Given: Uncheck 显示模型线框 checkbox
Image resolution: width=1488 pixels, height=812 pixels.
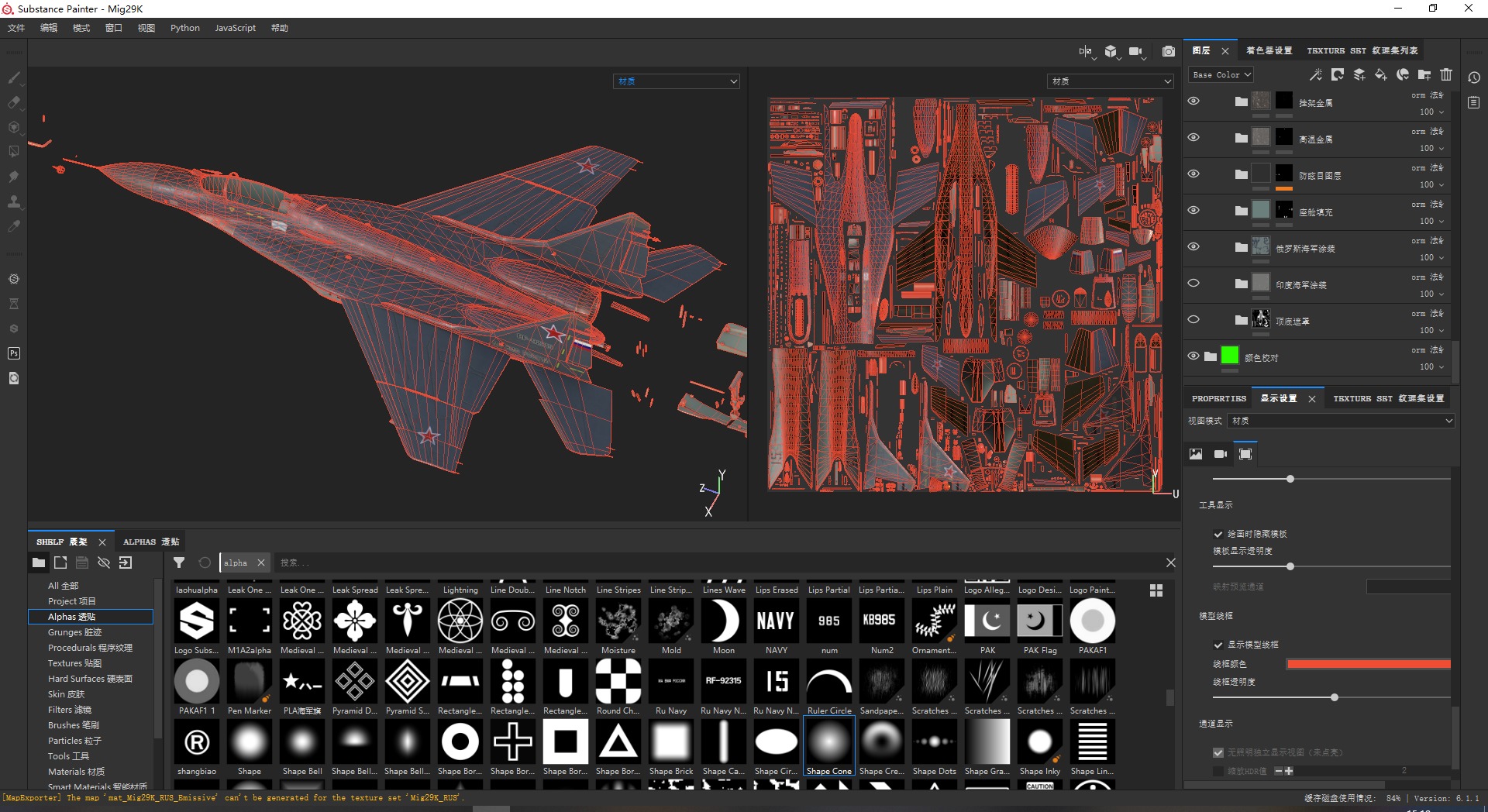Looking at the screenshot, I should [x=1218, y=645].
